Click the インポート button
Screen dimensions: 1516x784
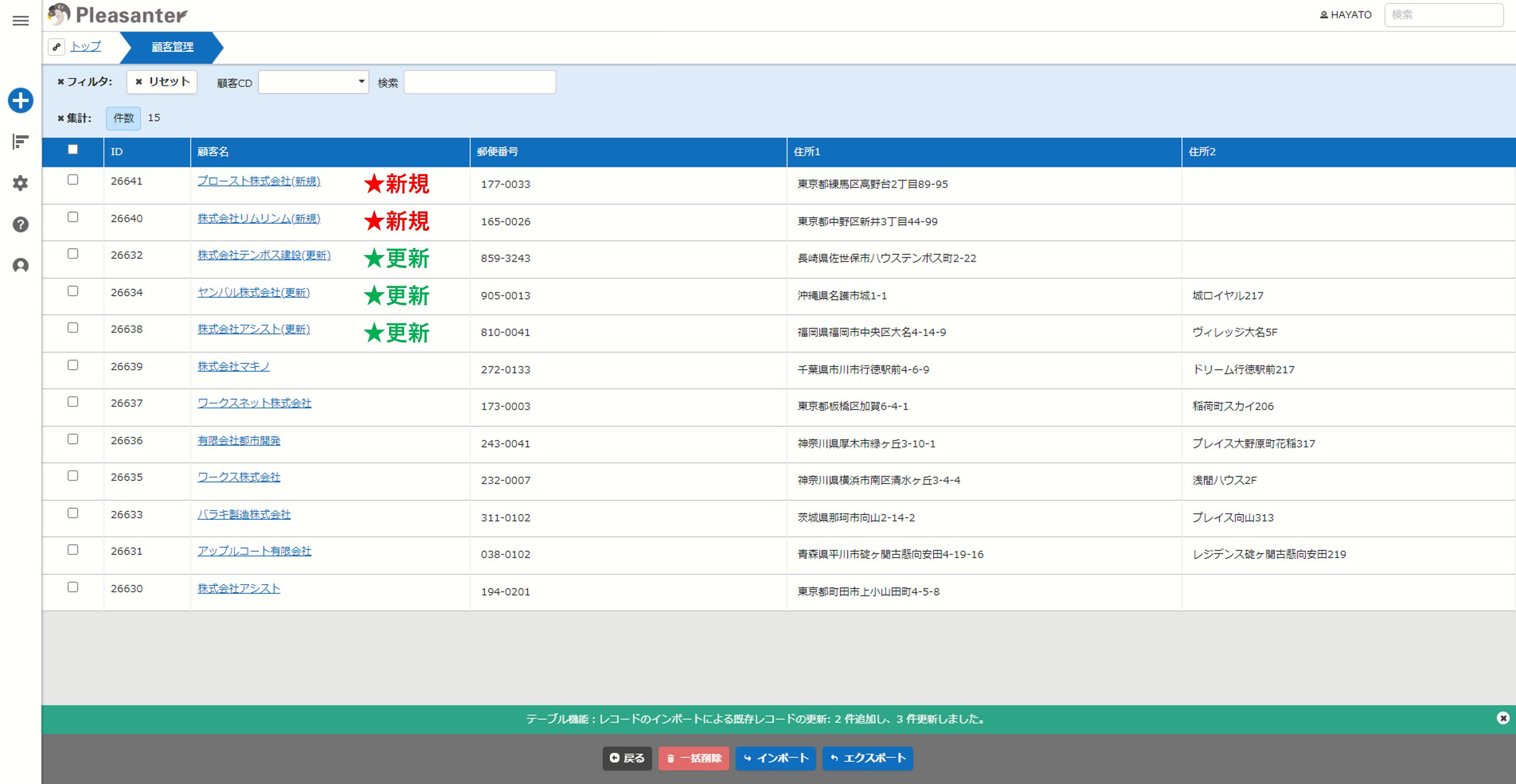tap(776, 758)
